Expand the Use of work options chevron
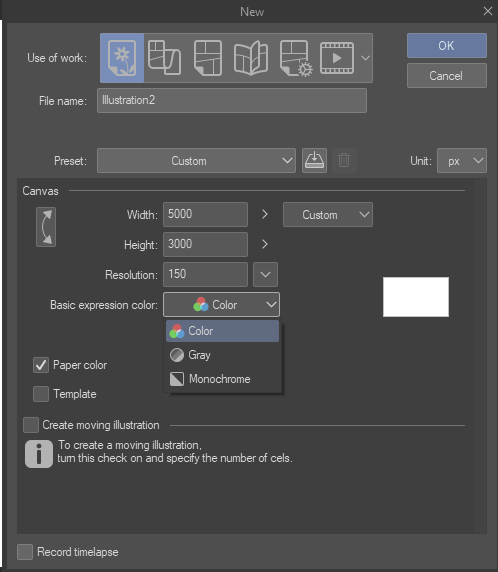 click(365, 58)
